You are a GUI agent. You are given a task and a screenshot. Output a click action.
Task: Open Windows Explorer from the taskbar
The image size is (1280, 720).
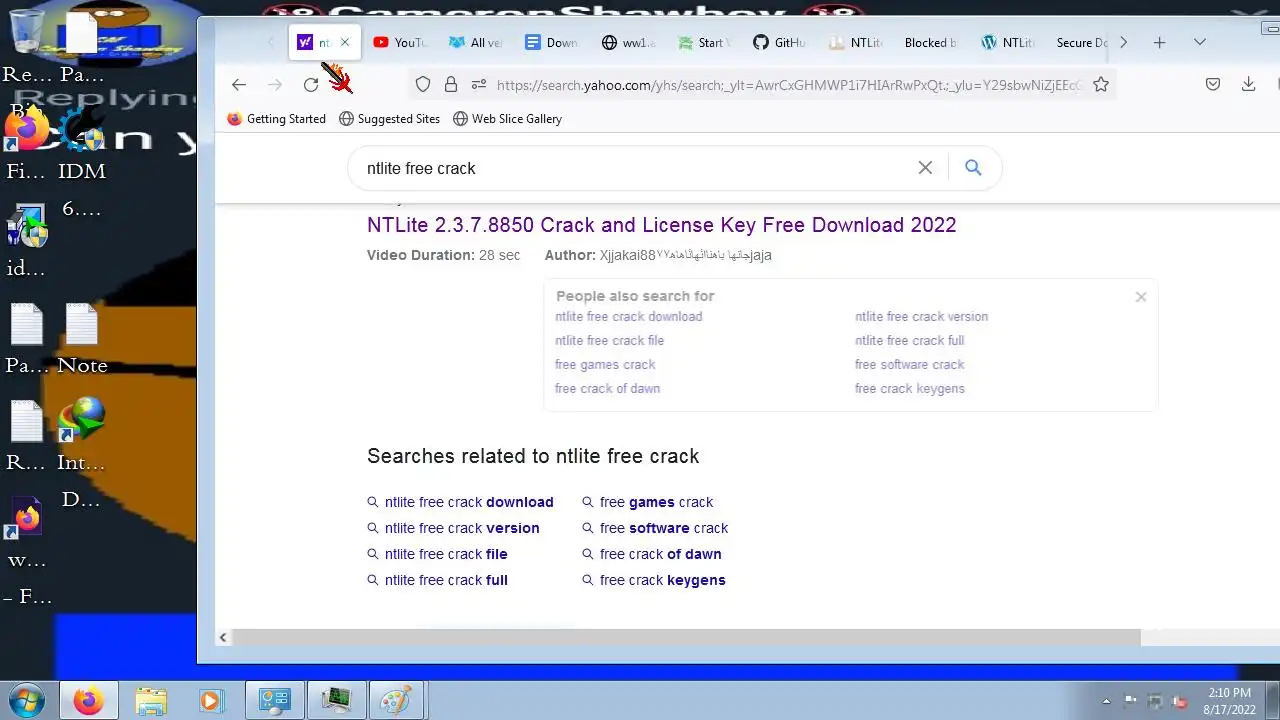coord(151,700)
